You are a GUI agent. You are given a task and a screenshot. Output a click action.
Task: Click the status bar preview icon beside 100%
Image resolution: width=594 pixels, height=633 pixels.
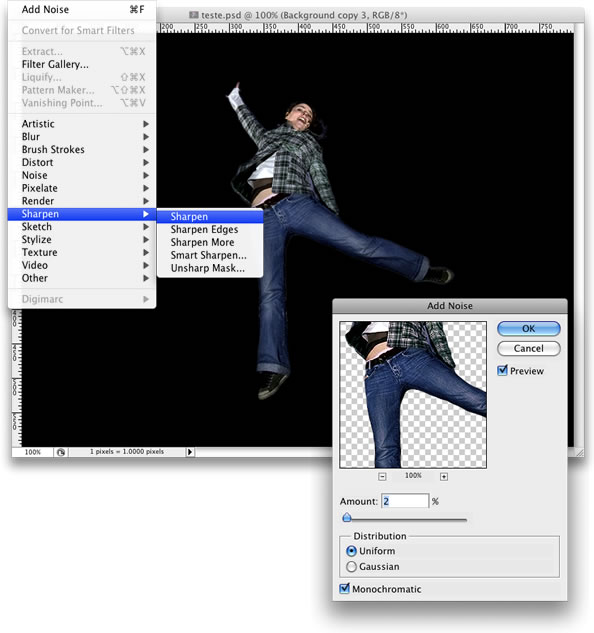point(61,452)
